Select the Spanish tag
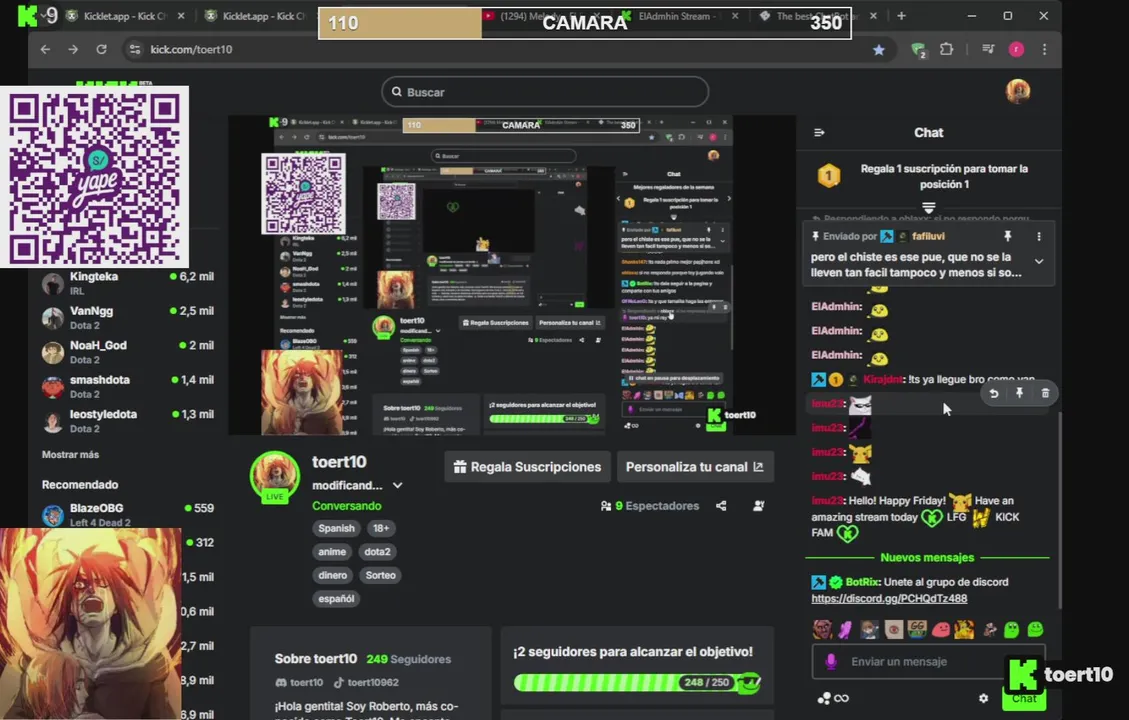Viewport: 1129px width, 720px height. [x=336, y=528]
